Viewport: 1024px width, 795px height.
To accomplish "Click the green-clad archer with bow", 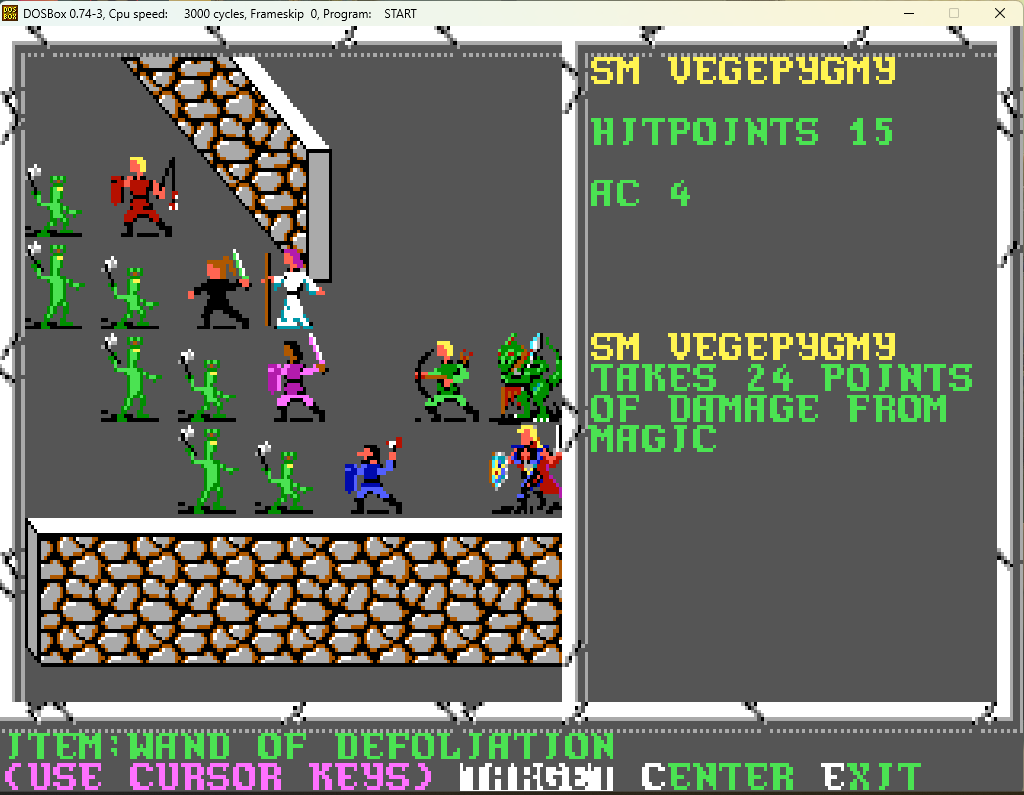I will [x=445, y=381].
